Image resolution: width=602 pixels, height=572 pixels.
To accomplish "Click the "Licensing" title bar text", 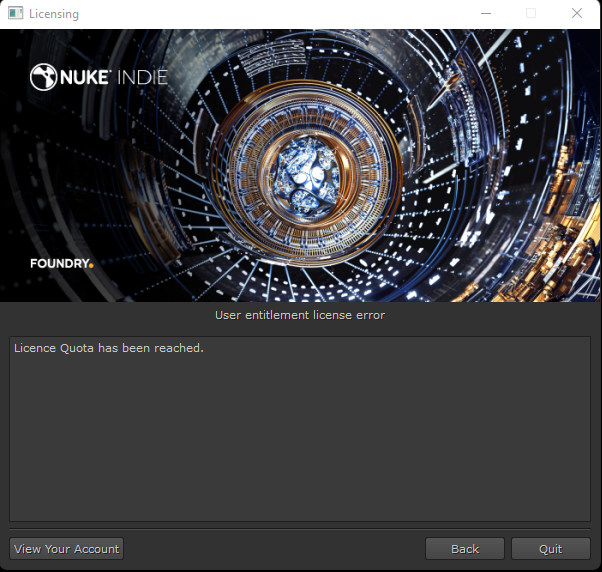I will [x=54, y=14].
